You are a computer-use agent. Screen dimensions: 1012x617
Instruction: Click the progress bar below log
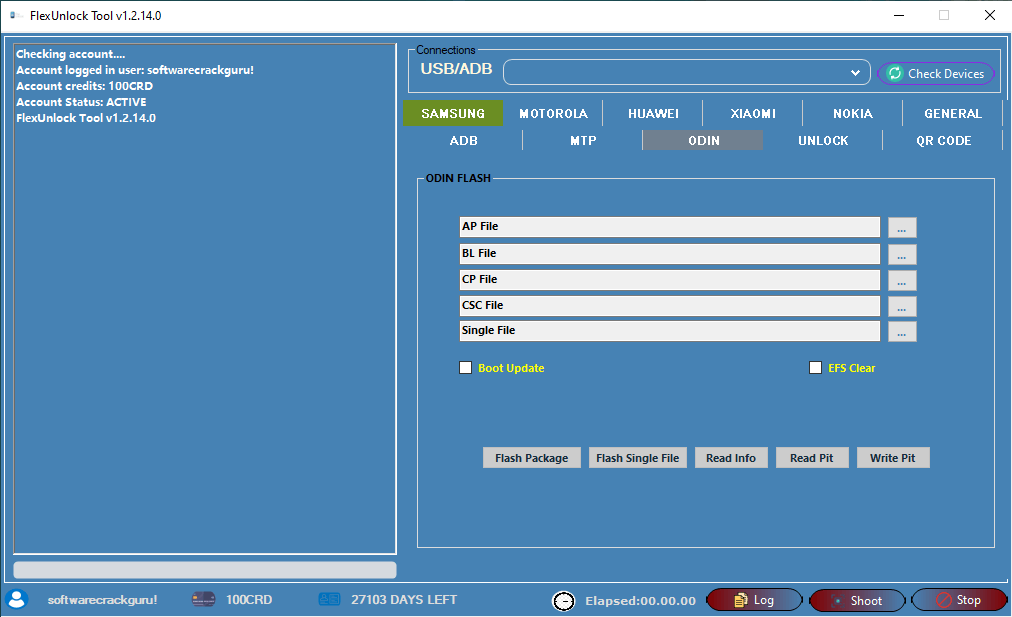coord(205,570)
